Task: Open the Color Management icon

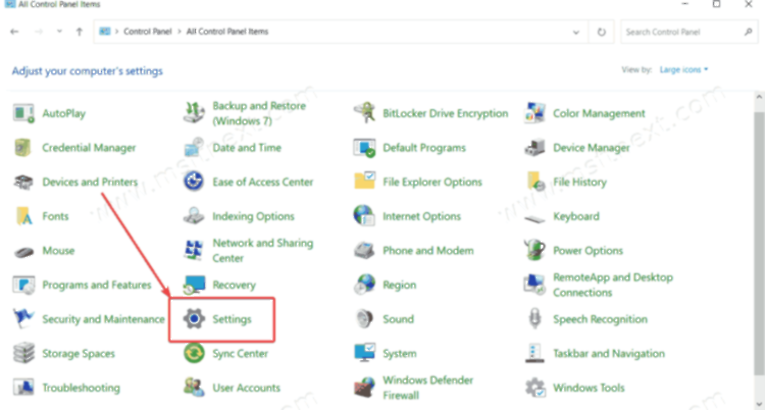Action: [534, 113]
